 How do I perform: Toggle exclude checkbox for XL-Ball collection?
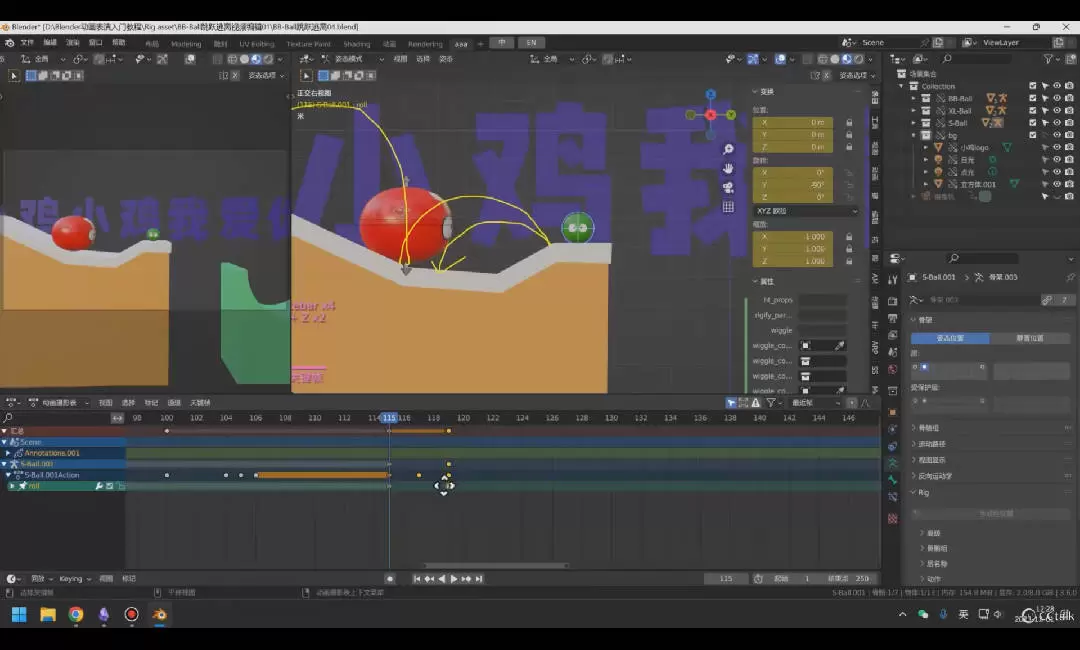(1032, 111)
